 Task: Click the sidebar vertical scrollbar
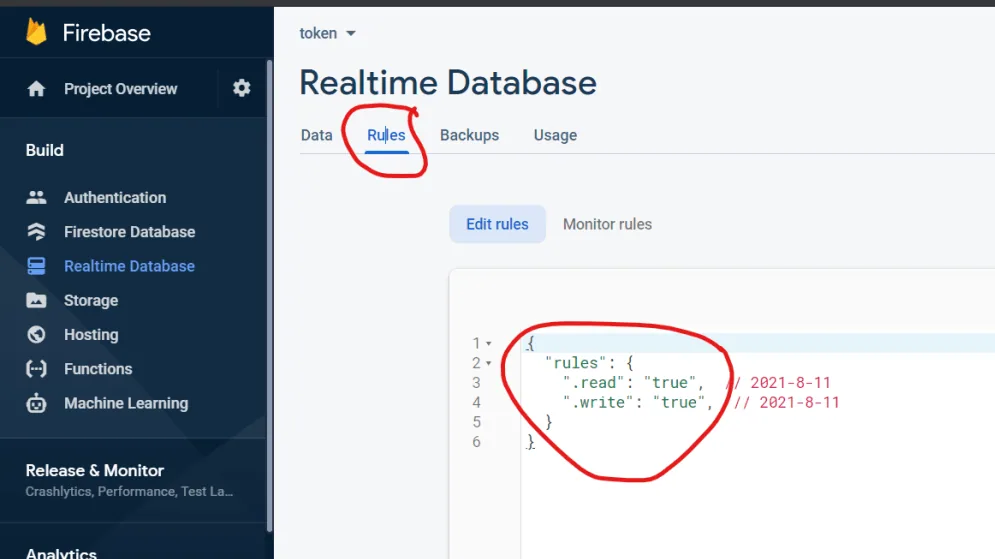click(x=269, y=296)
